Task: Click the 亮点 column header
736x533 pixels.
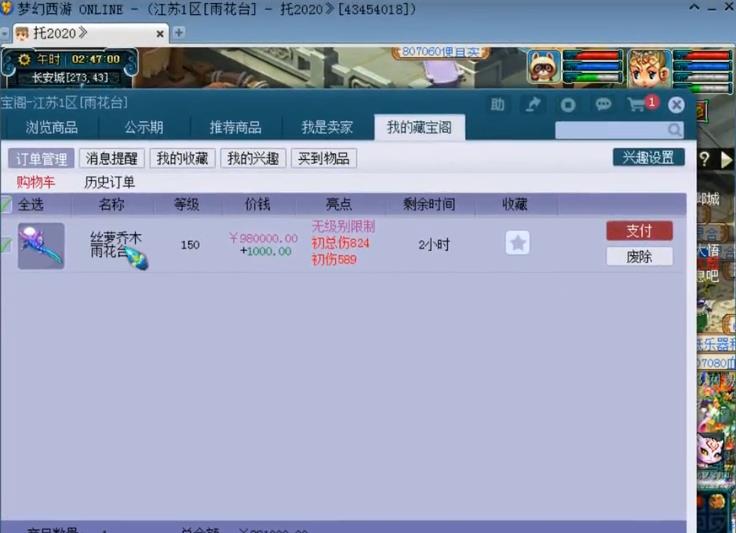Action: click(339, 204)
